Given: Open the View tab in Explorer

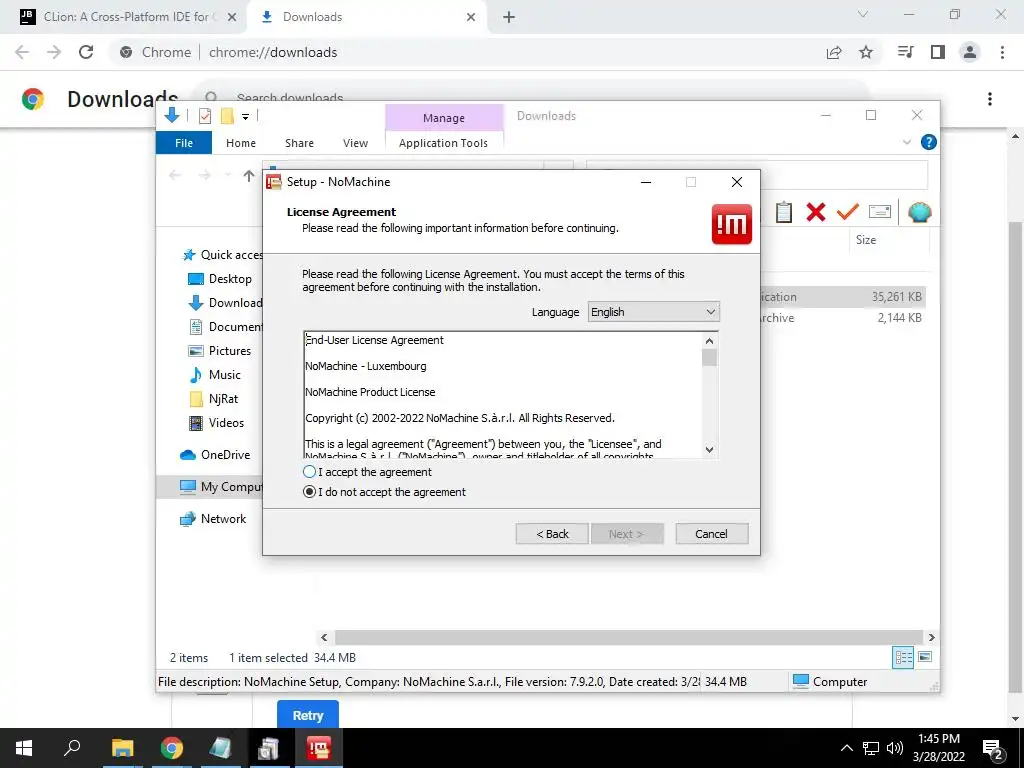Looking at the screenshot, I should coord(355,142).
